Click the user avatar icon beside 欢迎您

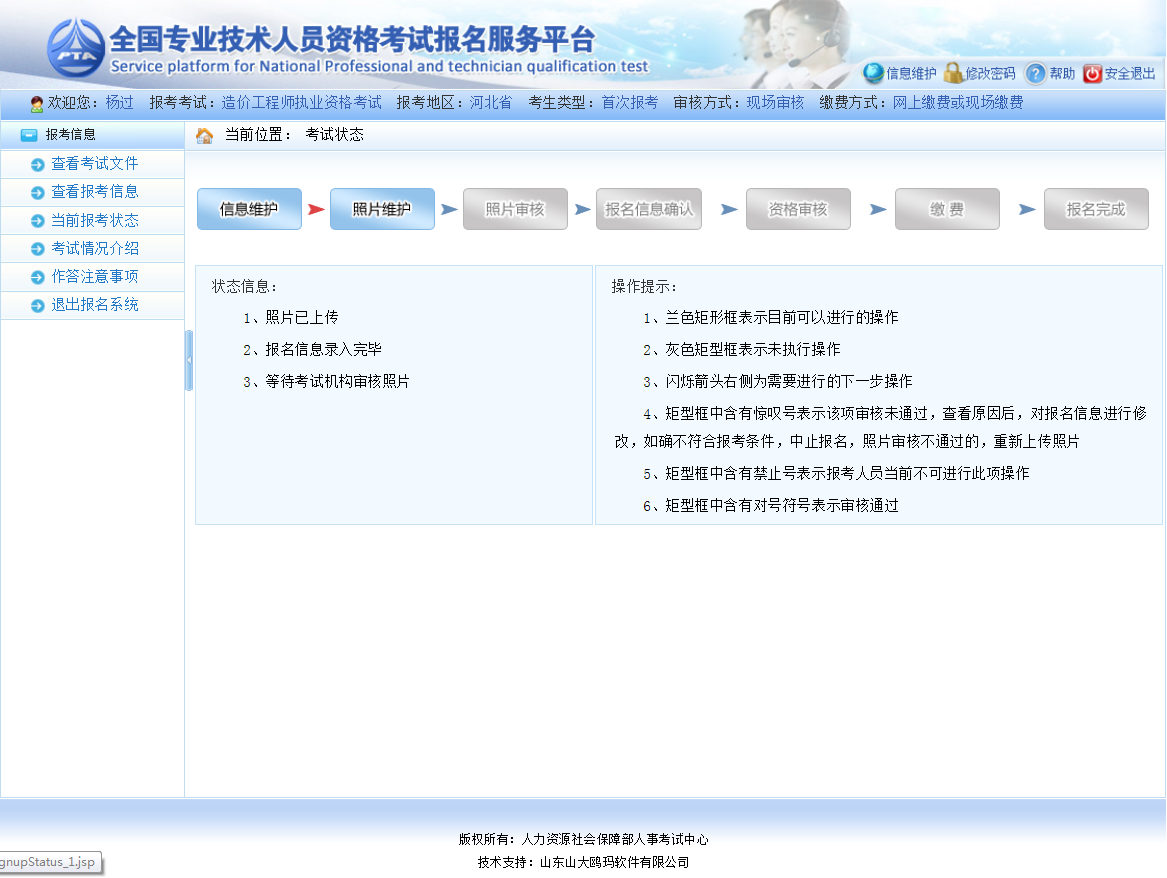37,103
